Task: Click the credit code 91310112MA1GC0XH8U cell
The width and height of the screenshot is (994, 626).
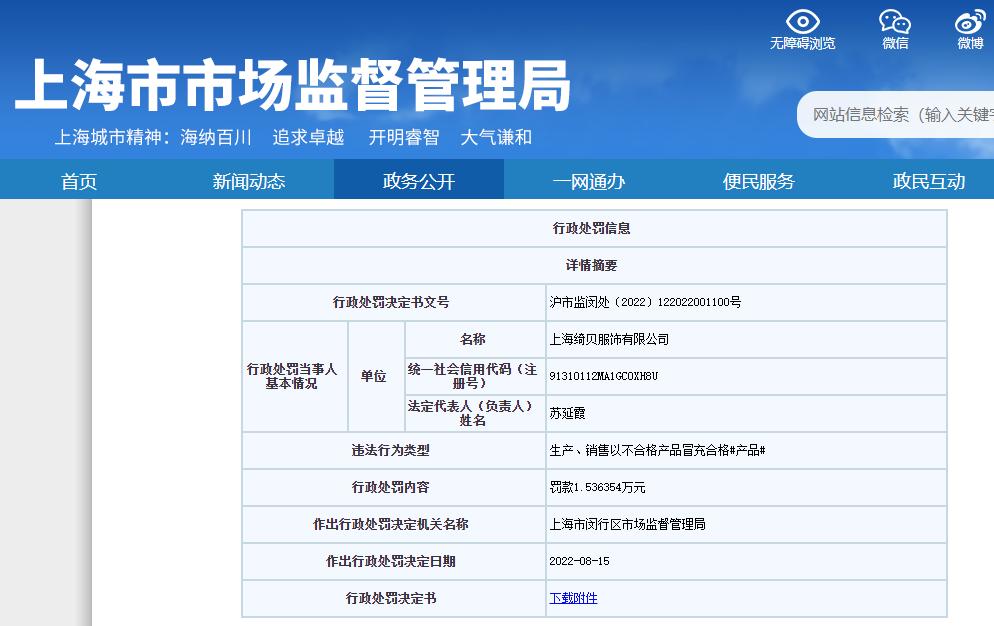Action: 603,377
